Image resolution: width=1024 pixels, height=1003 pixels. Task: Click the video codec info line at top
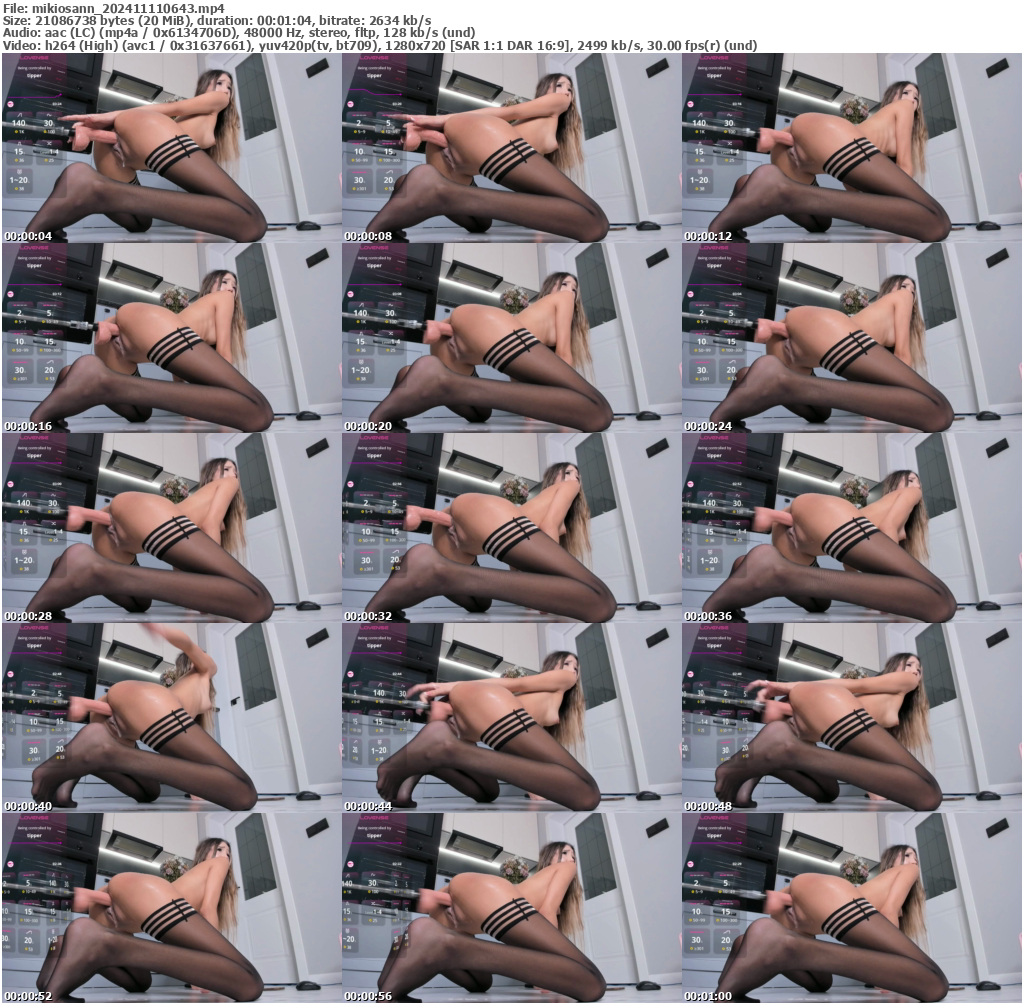coord(380,44)
